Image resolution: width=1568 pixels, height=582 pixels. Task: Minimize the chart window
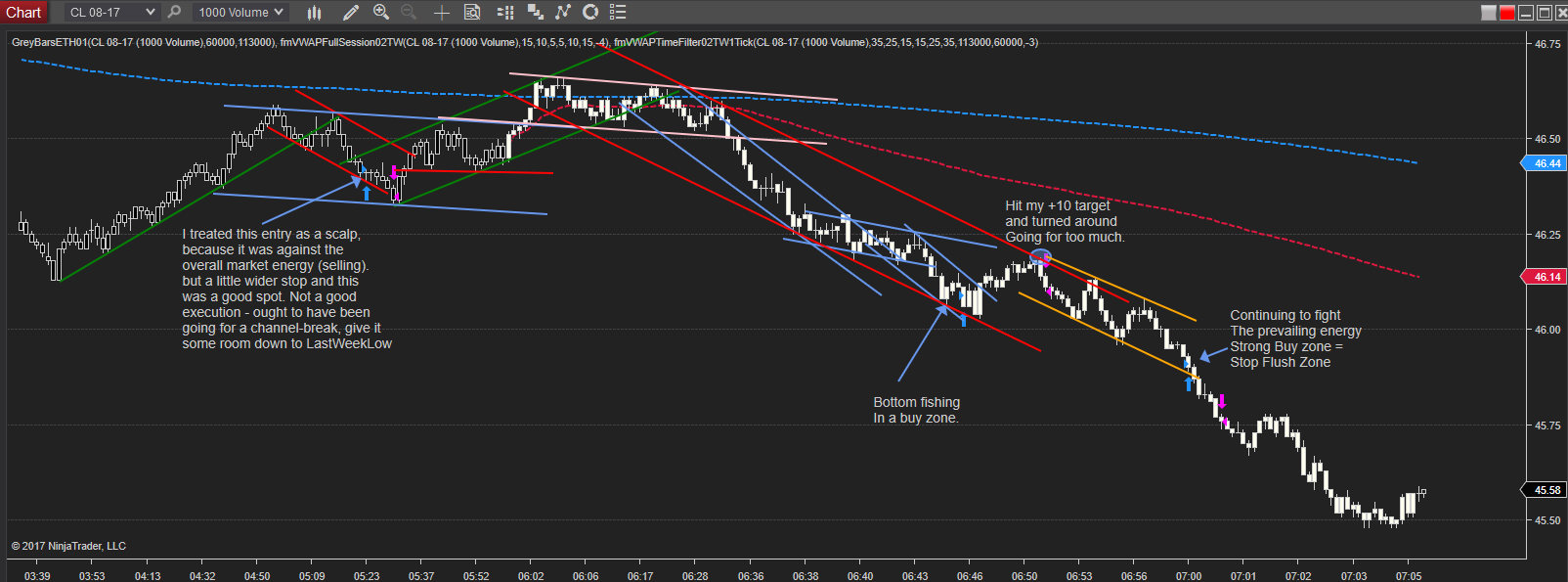[x=1526, y=13]
